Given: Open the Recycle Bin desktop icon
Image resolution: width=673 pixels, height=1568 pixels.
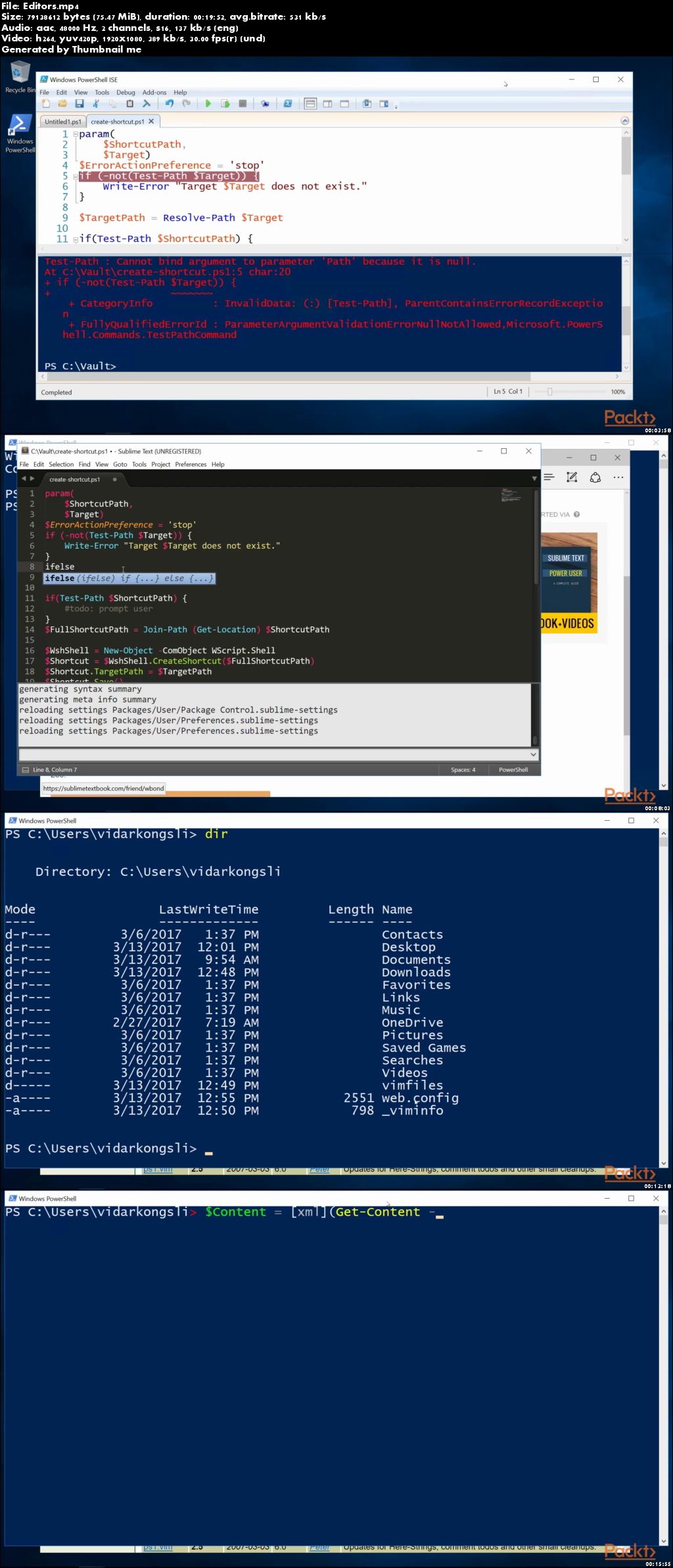Looking at the screenshot, I should 20,77.
